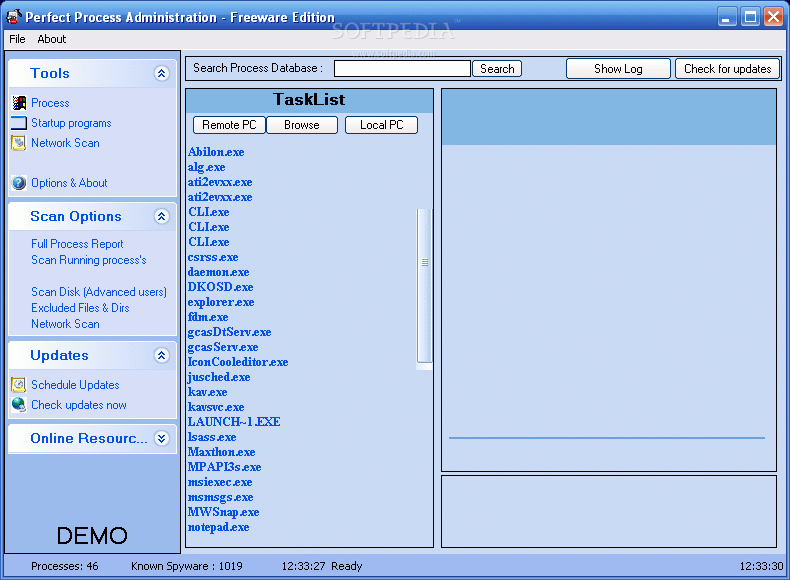Click Check updates now link
The image size is (790, 580).
pyautogui.click(x=79, y=405)
